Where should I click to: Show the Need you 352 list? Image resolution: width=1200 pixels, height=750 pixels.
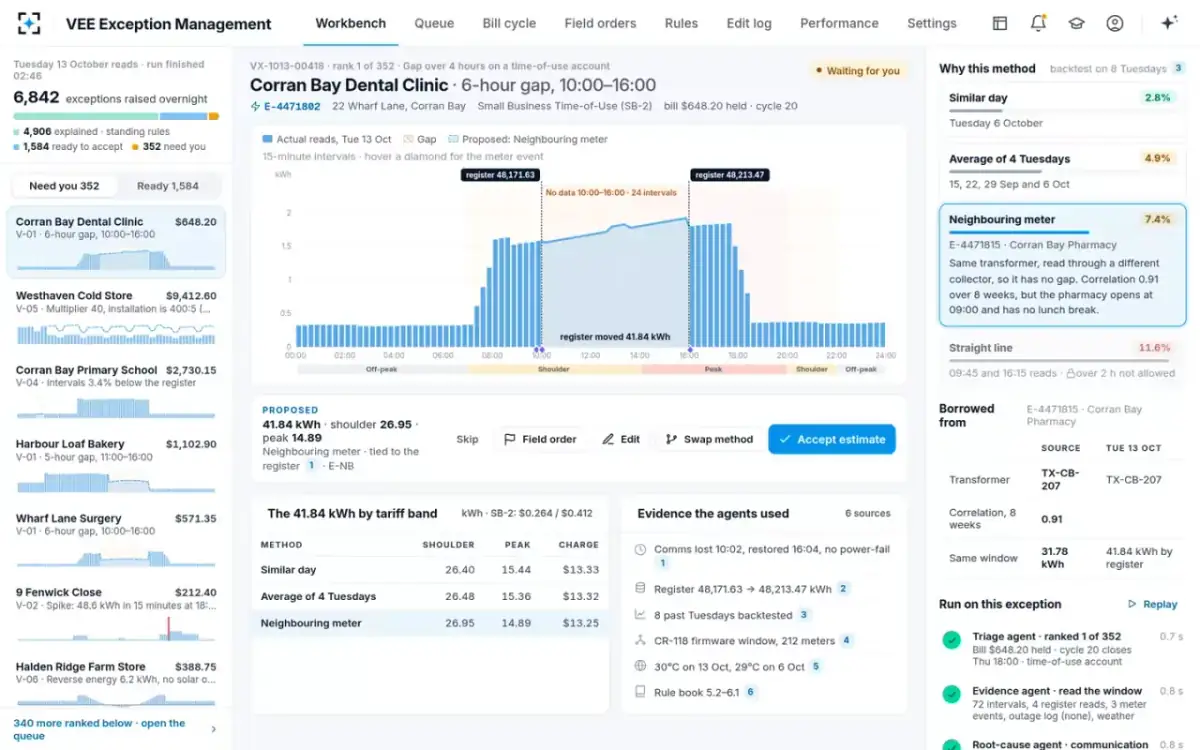64,186
